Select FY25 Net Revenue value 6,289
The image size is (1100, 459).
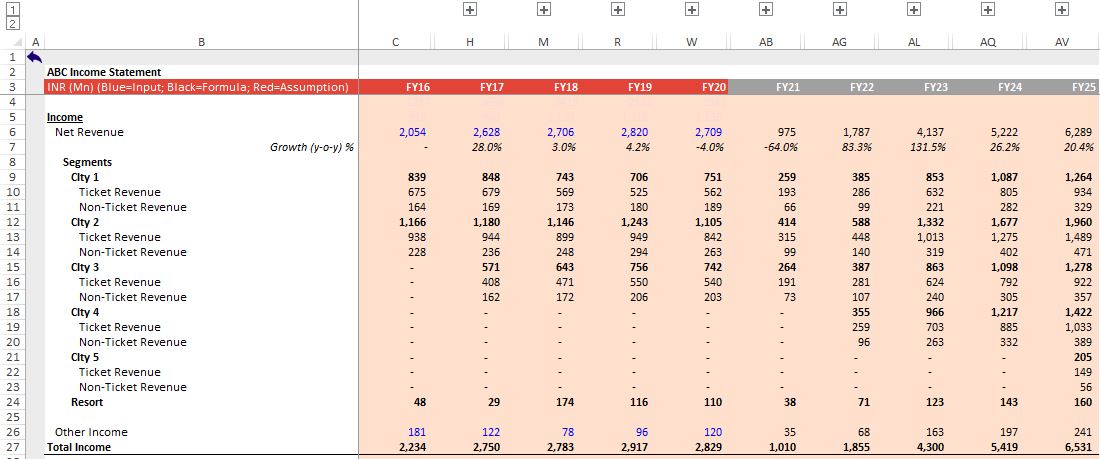1079,132
